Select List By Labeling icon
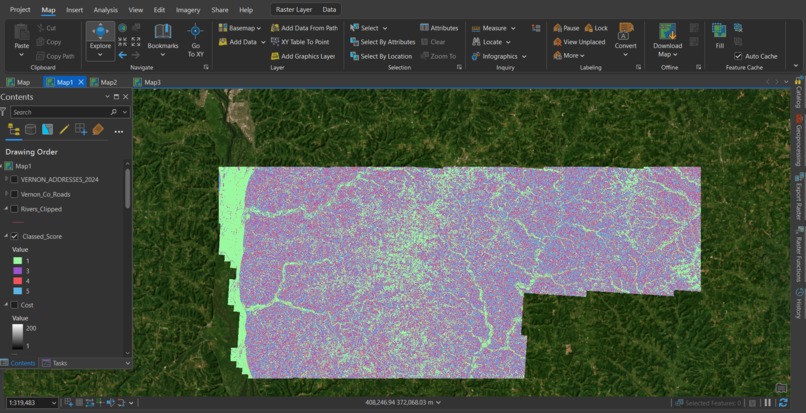 (x=98, y=129)
